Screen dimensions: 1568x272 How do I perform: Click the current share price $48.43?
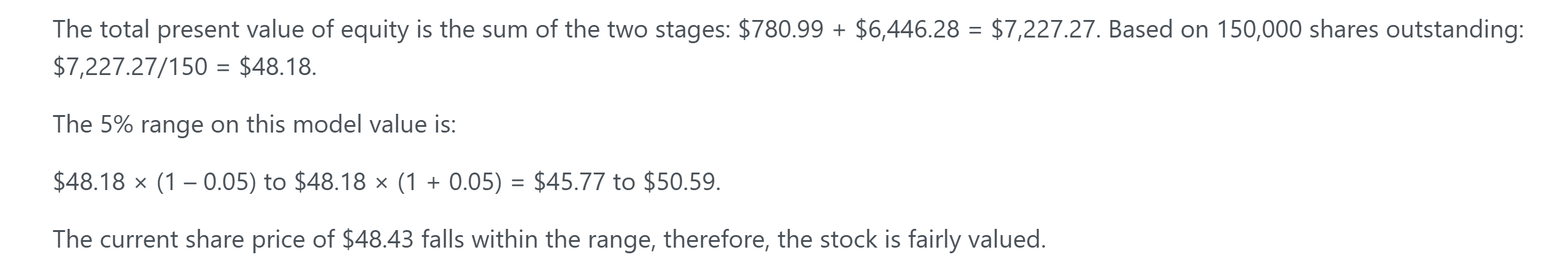[378, 239]
